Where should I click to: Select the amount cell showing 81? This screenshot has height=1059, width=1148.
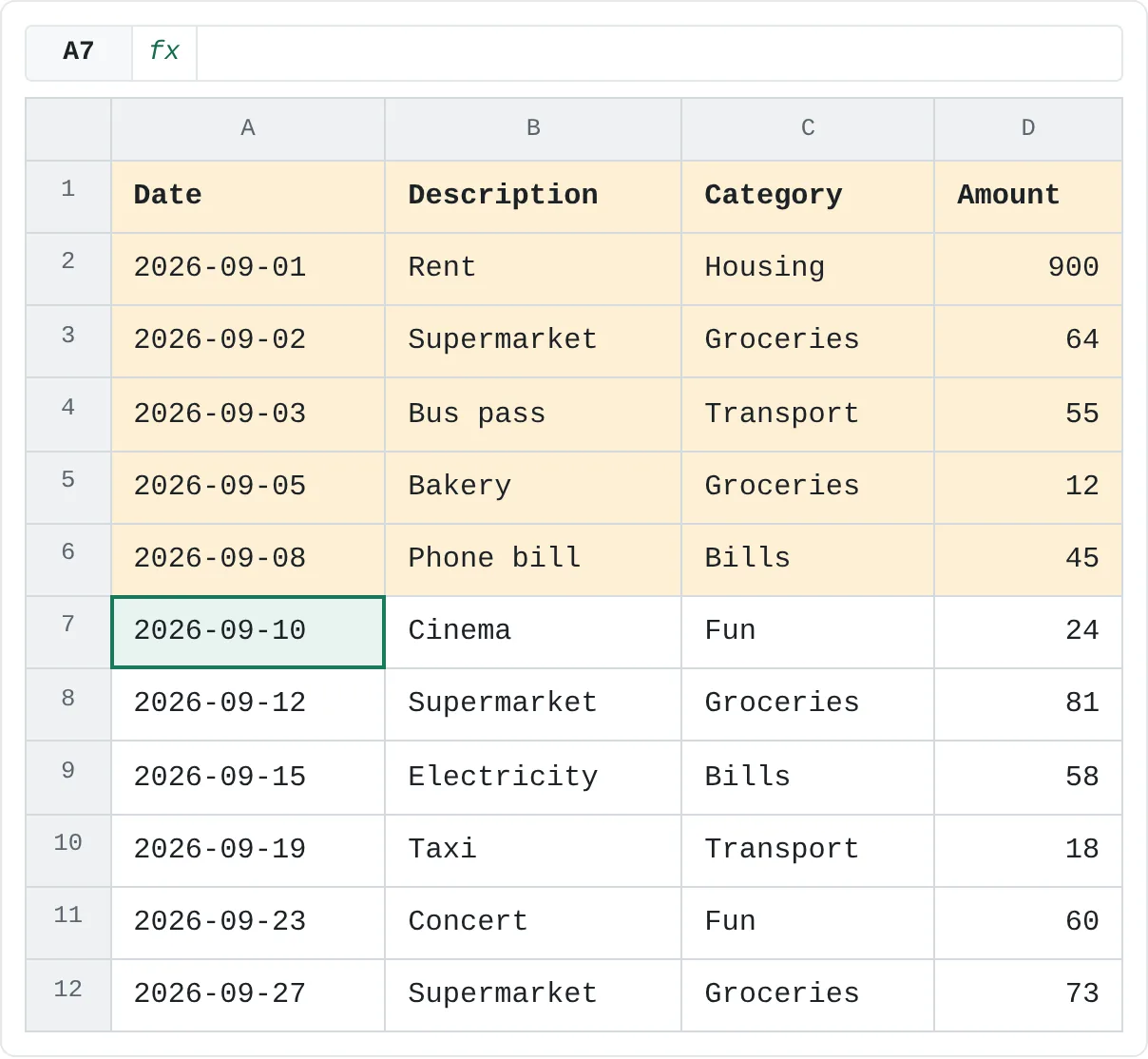click(1028, 704)
